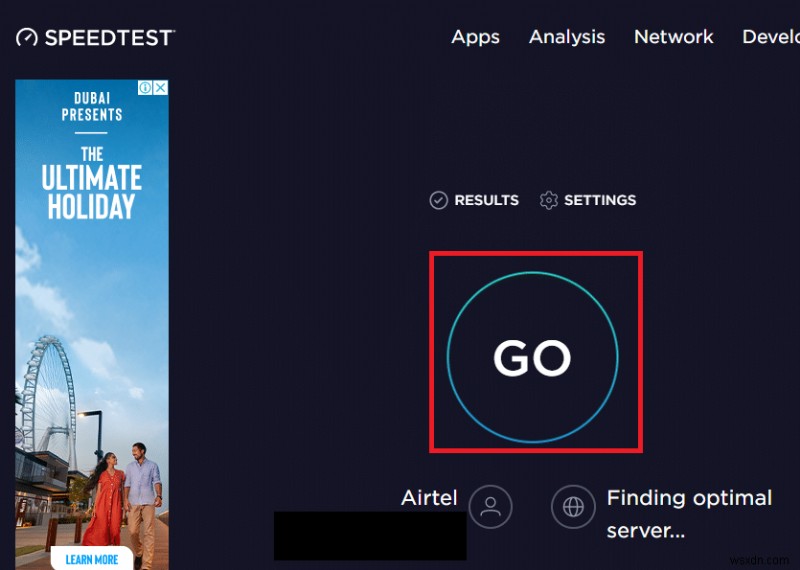Open the SETTINGS link

[600, 200]
